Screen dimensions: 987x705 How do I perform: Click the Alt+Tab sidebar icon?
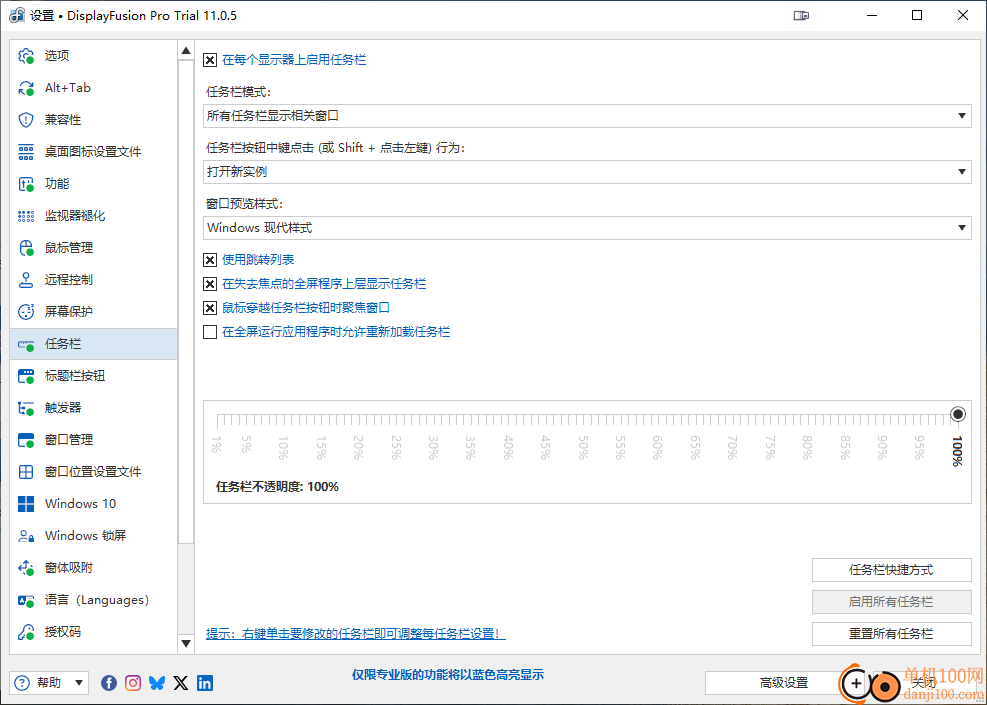coord(26,88)
